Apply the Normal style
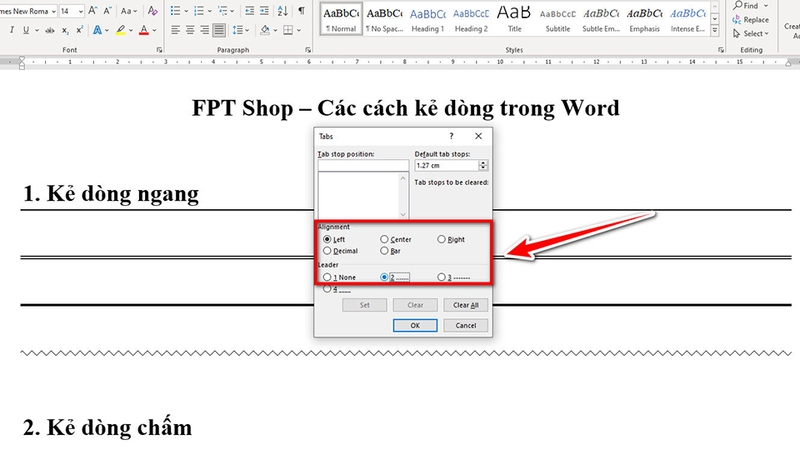This screenshot has width=800, height=450. [341, 19]
